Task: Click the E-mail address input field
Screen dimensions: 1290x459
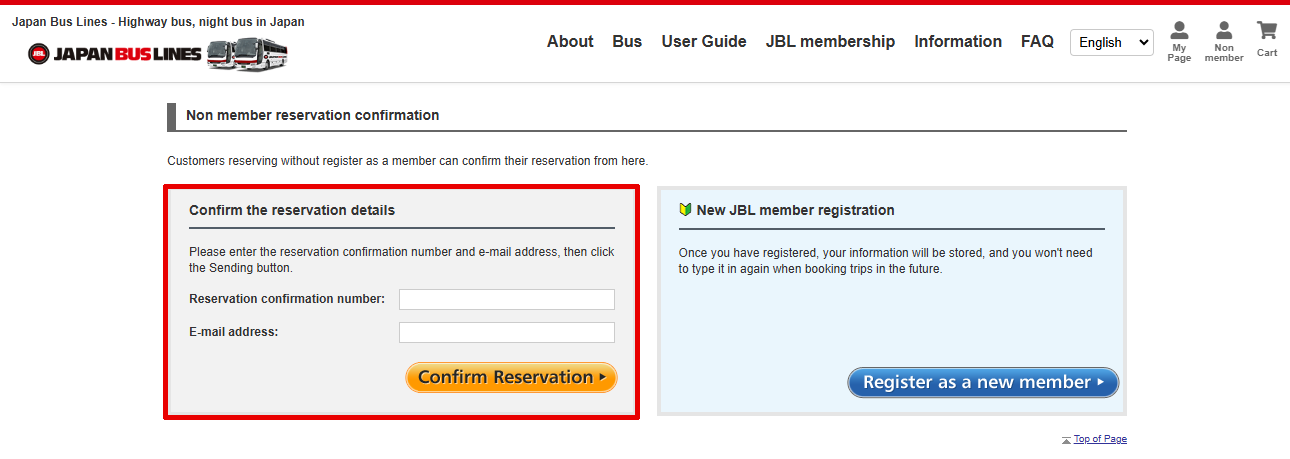Action: [x=506, y=332]
